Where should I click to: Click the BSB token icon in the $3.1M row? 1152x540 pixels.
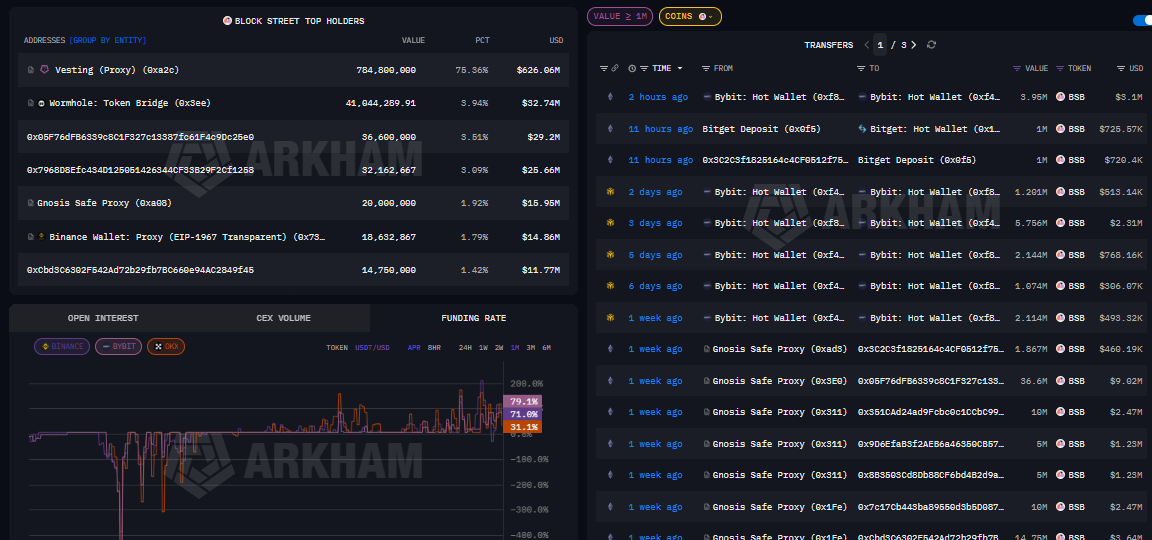click(x=1060, y=97)
